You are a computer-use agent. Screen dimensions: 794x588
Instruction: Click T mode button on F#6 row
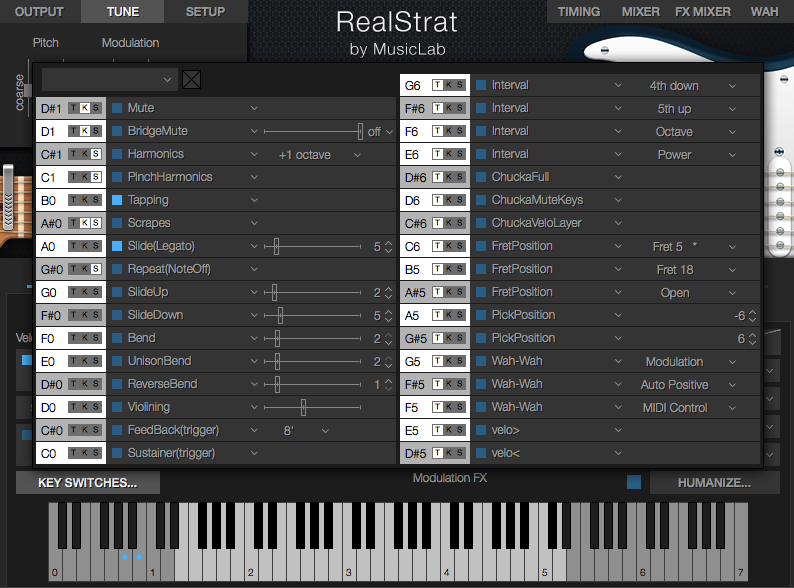point(437,108)
